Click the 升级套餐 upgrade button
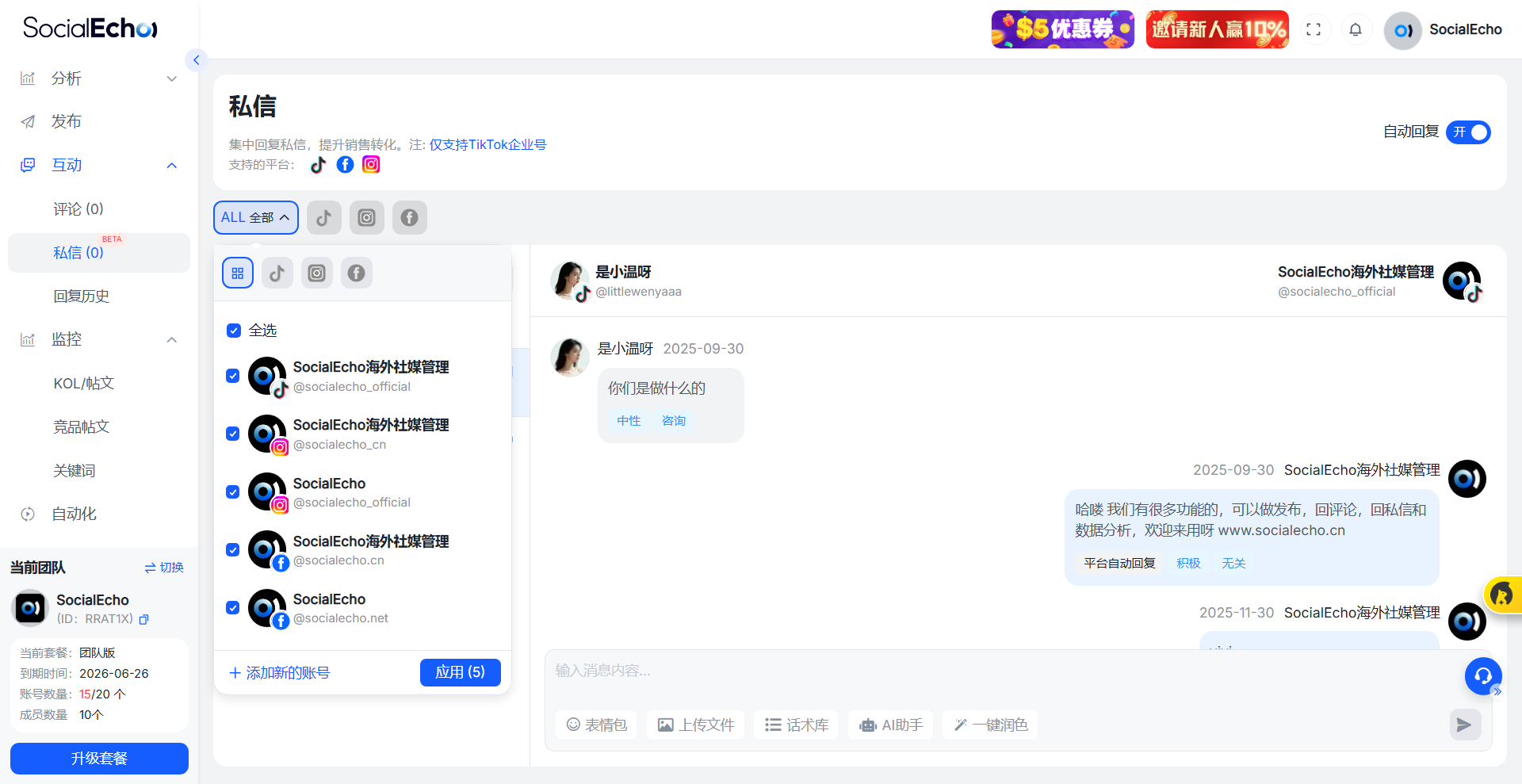The width and height of the screenshot is (1522, 784). click(x=99, y=759)
